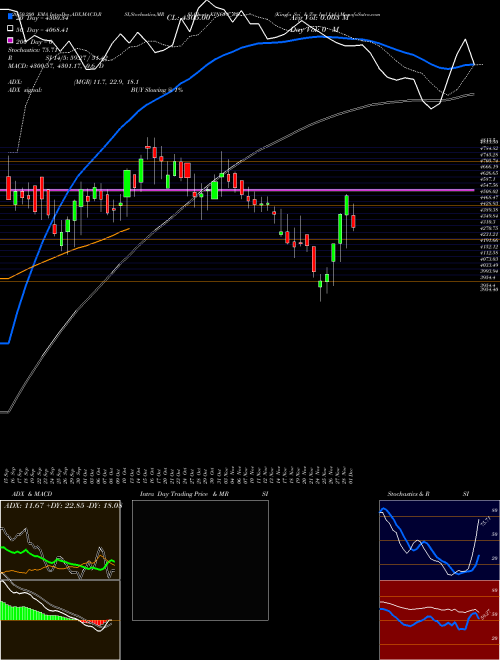The height and width of the screenshot is (660, 500).
Task: Click the 'ADX & MACD' panel title
Action: (32, 494)
